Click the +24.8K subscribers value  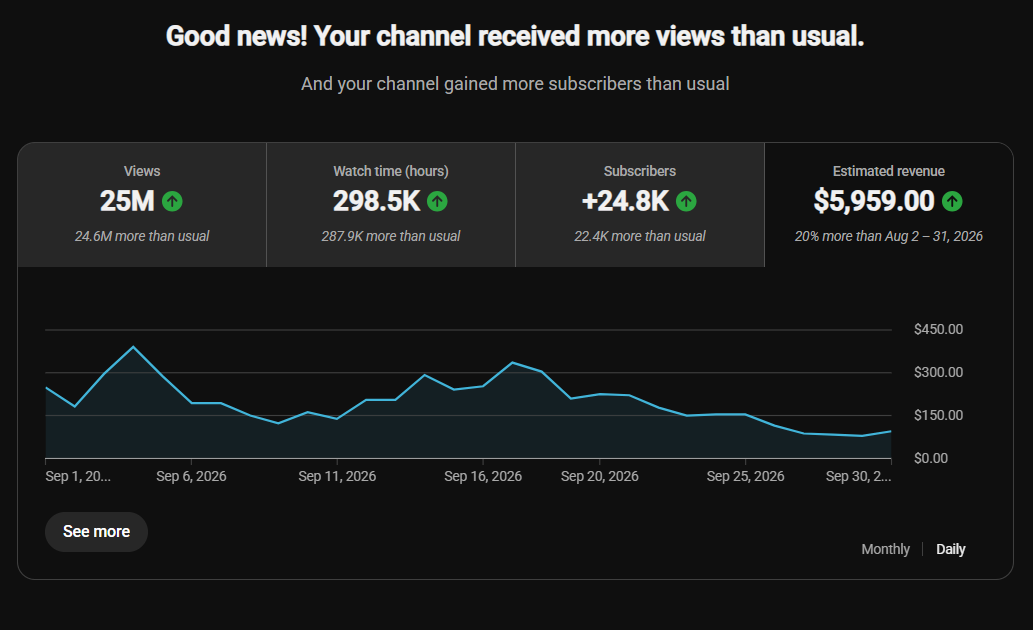click(625, 201)
